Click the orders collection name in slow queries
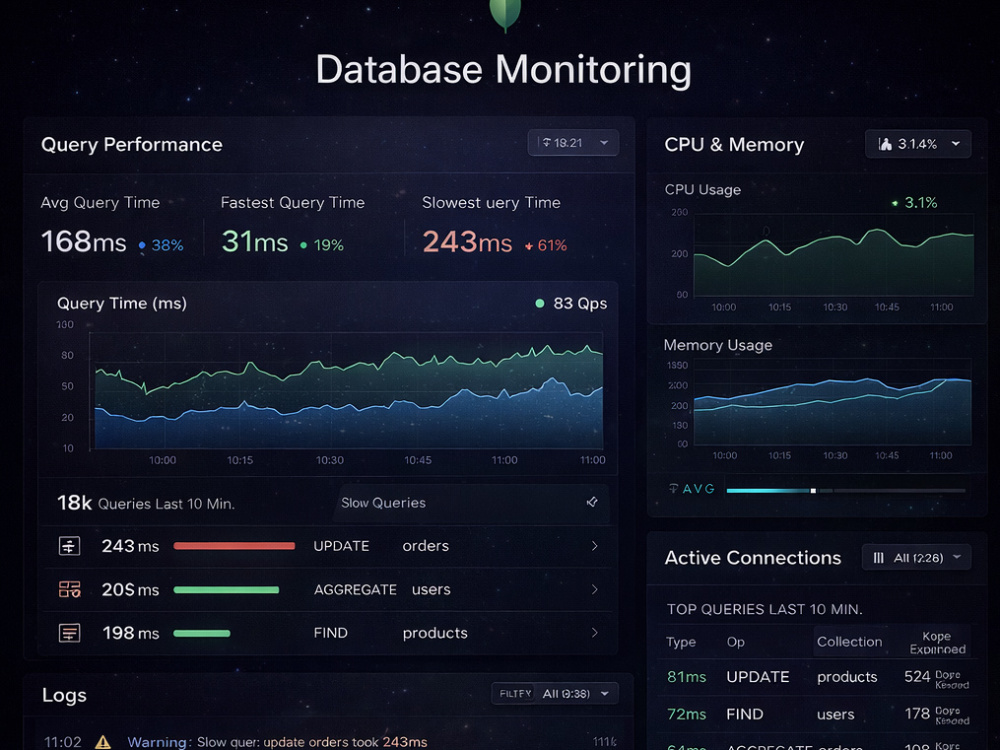This screenshot has height=750, width=1000. (x=425, y=546)
